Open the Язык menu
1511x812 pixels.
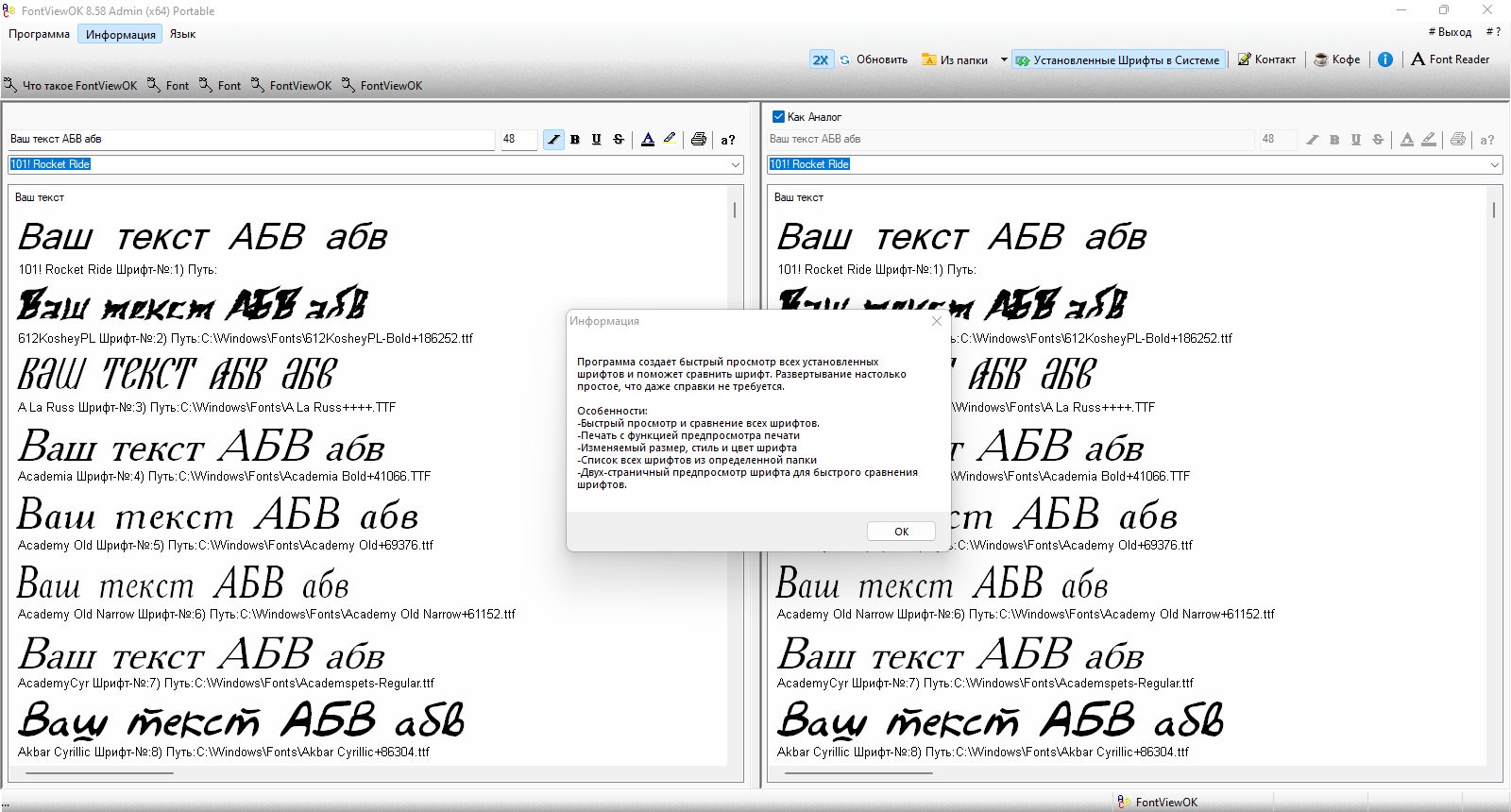click(182, 34)
